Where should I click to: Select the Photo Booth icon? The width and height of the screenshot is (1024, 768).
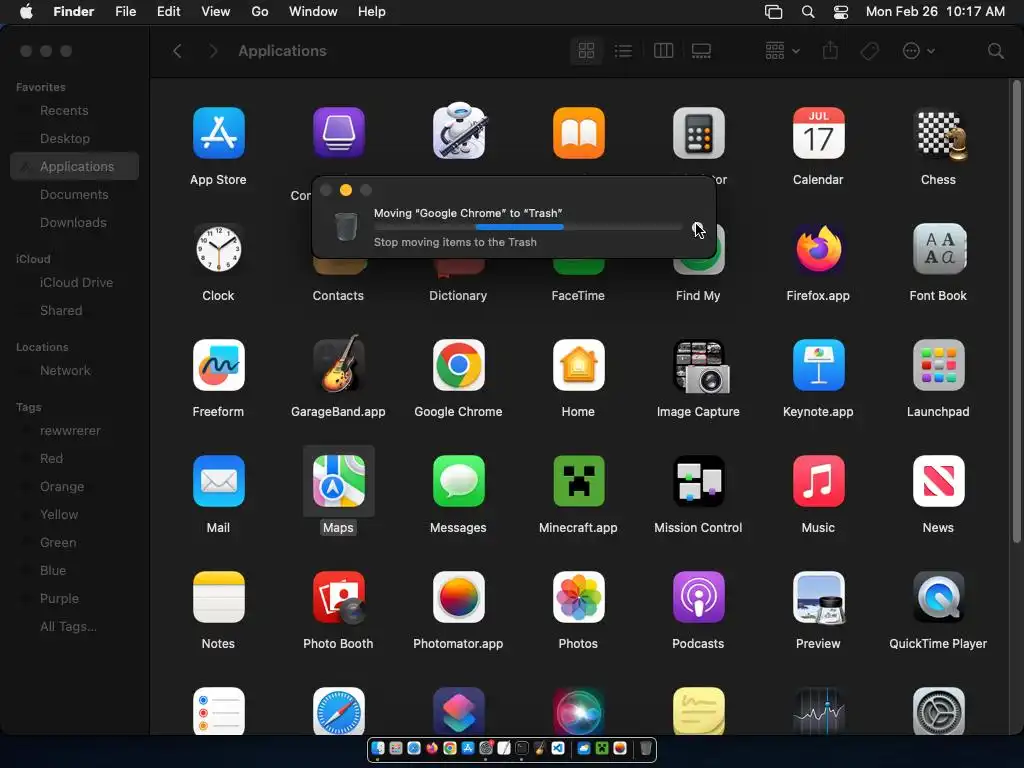tap(338, 597)
